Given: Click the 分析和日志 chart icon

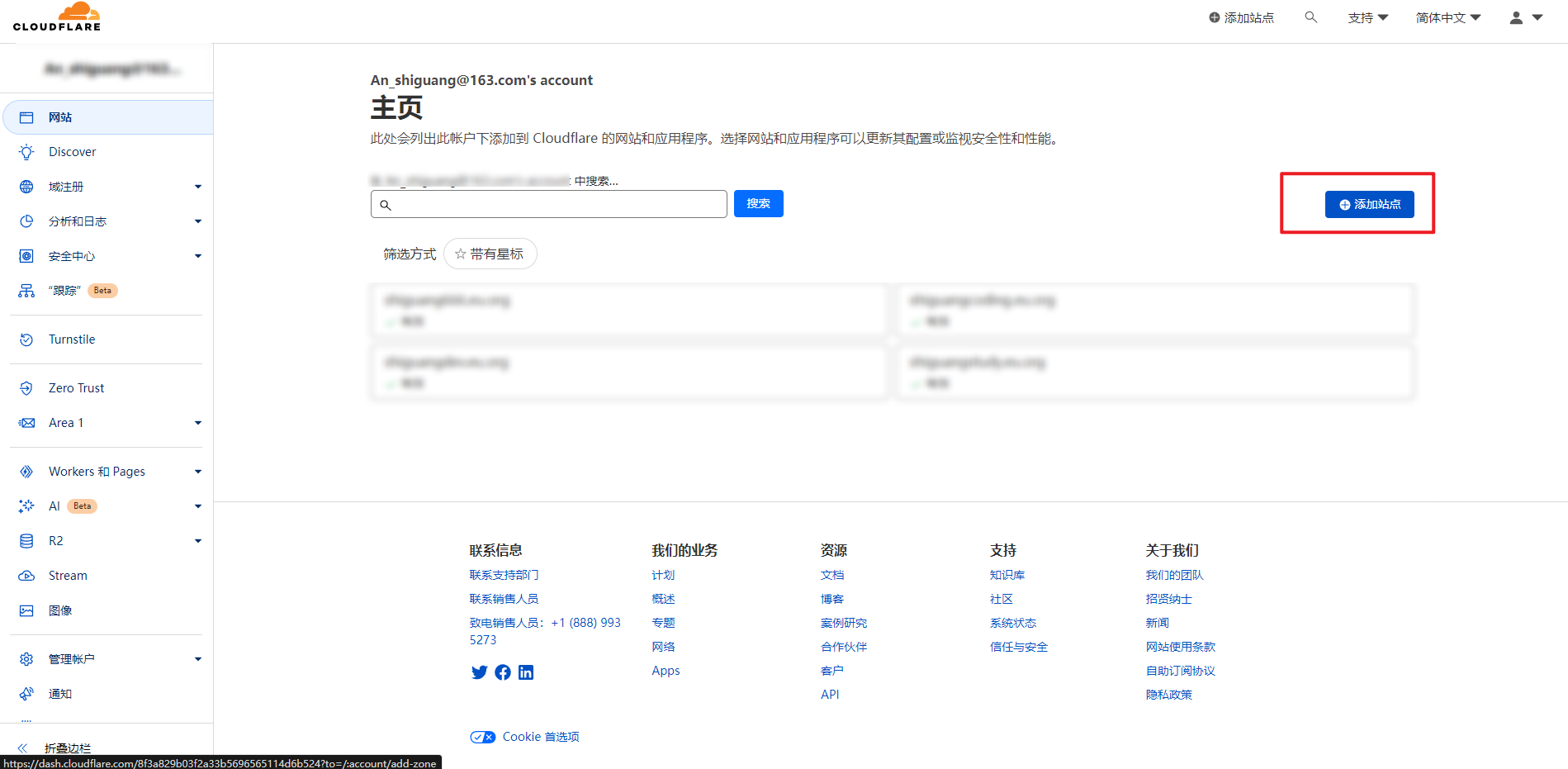Looking at the screenshot, I should click(x=26, y=221).
